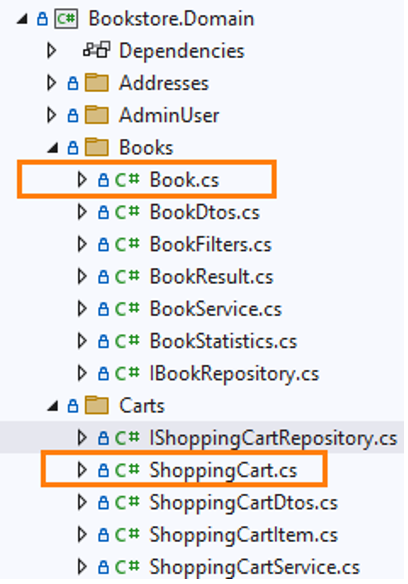Viewport: 408px width, 584px height.
Task: Click the Addresses folder icon
Action: point(97,83)
